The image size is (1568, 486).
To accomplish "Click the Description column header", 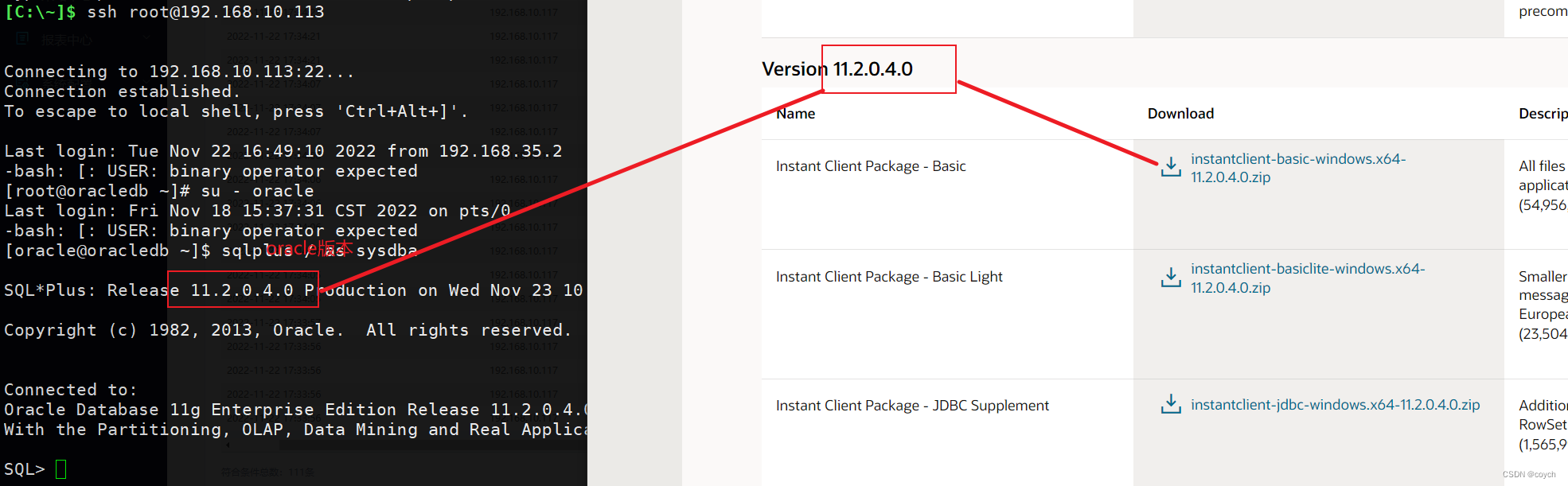I will [1543, 113].
